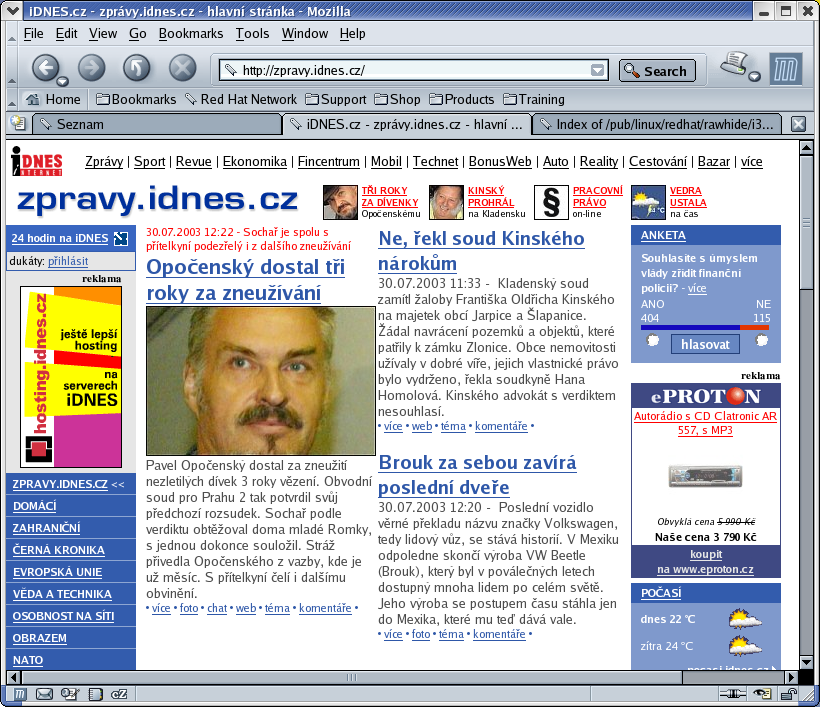Image resolution: width=820 pixels, height=707 pixels.
Task: Switch to the Index of /pub/linux tab
Action: [657, 124]
